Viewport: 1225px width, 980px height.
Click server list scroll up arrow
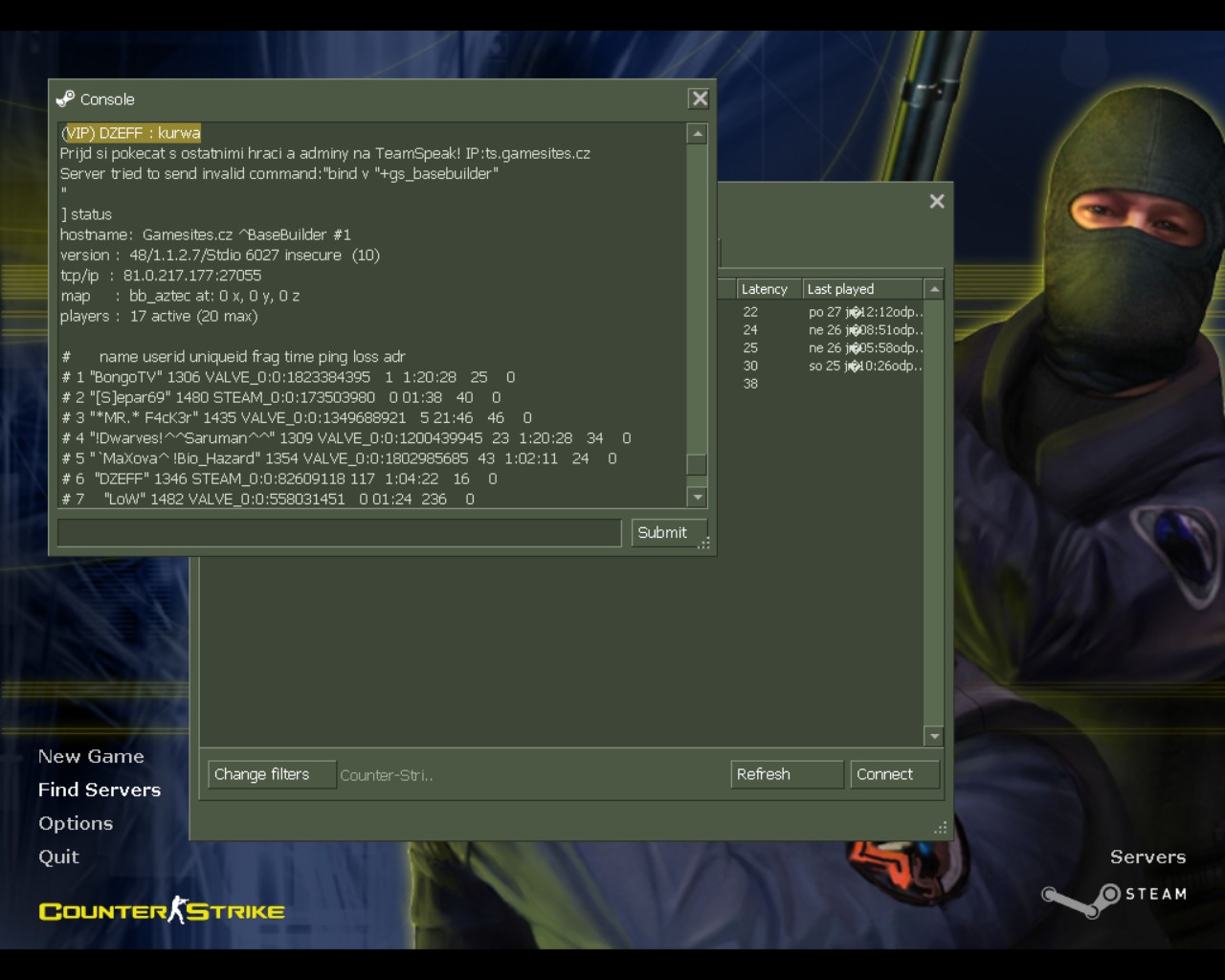tap(934, 289)
